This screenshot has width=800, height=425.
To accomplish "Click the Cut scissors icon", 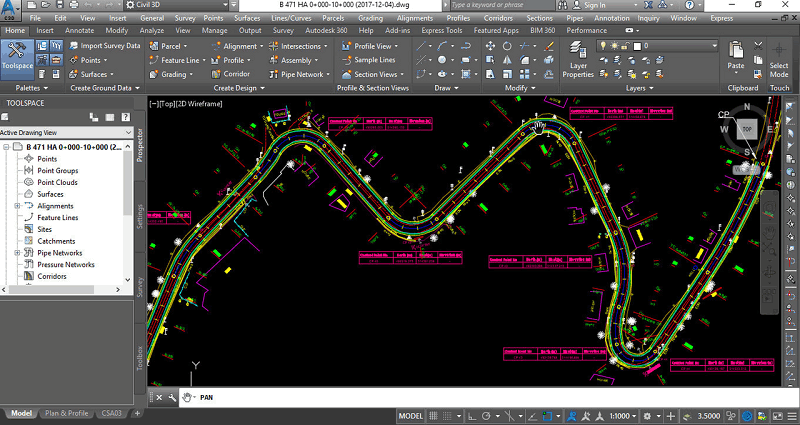I will point(758,46).
